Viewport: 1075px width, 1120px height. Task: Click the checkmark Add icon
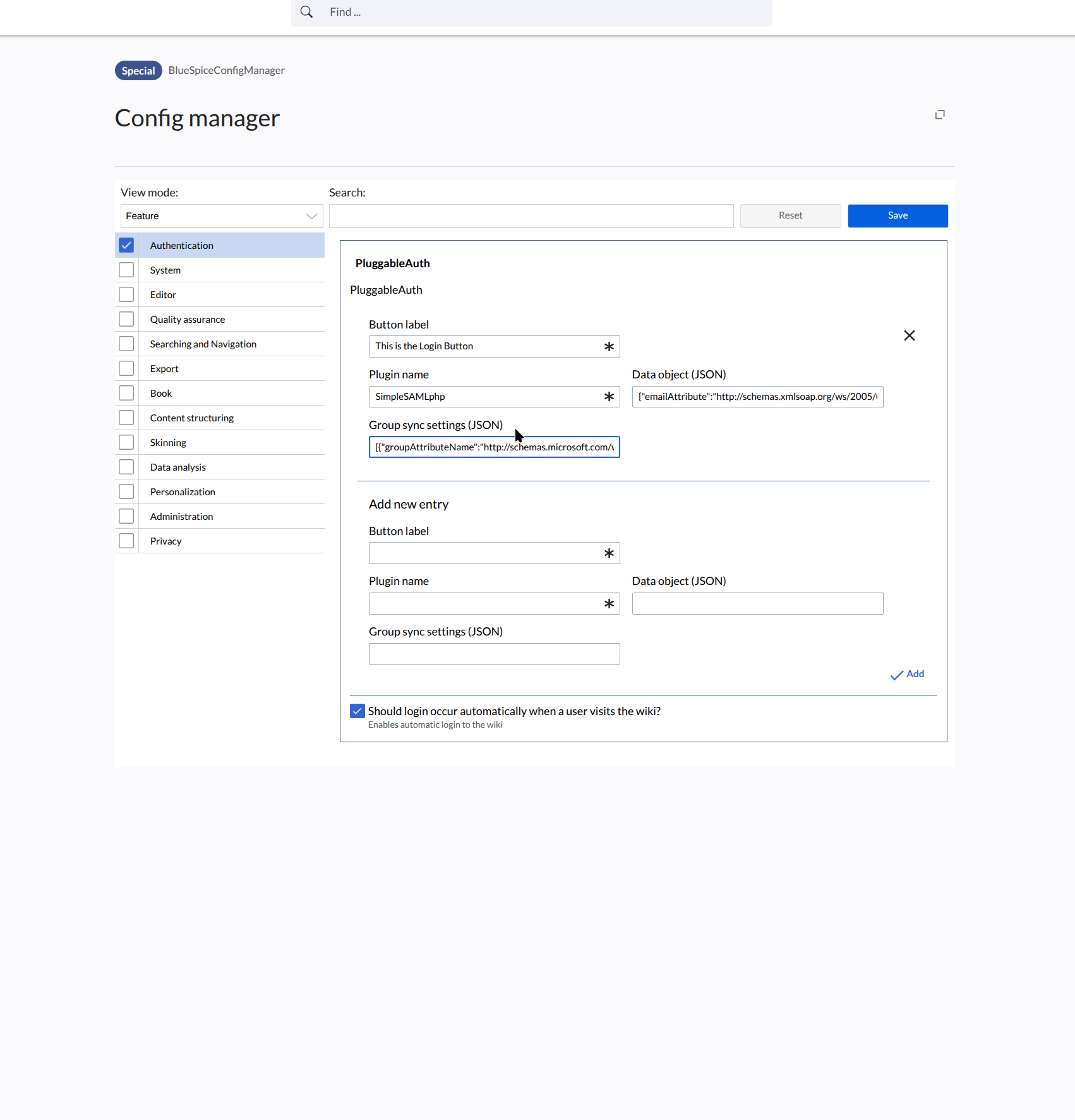[896, 675]
